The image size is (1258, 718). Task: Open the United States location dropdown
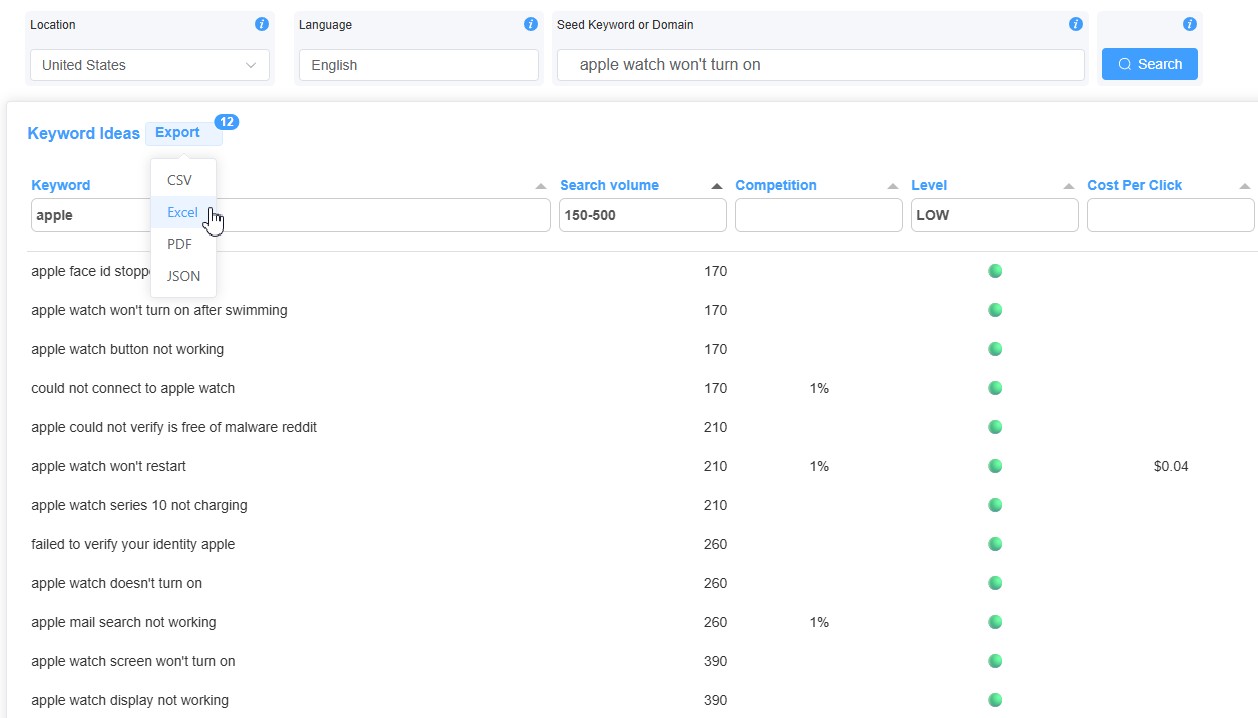click(x=149, y=65)
